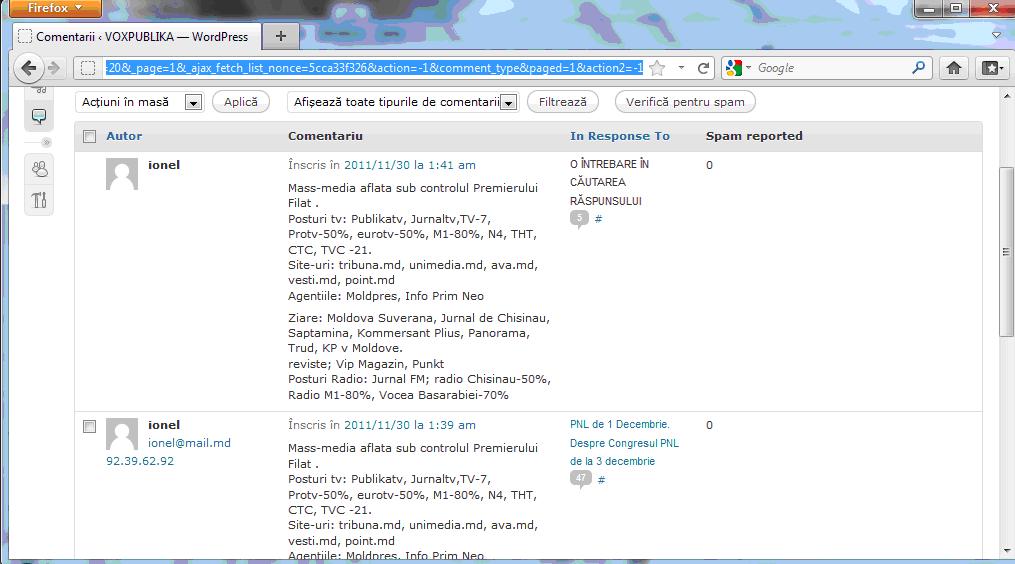Click the page vertical scrollbar thumb
The image size is (1015, 564).
1006,251
